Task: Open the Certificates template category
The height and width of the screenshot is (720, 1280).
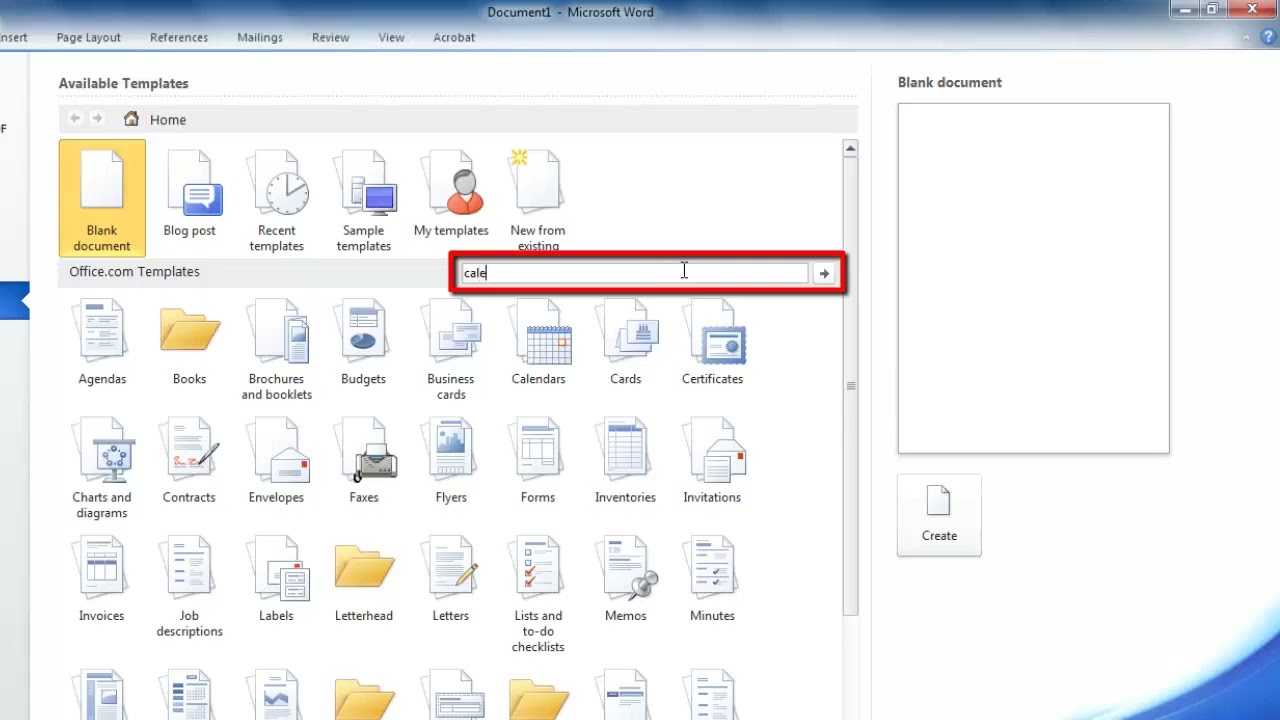Action: click(x=712, y=342)
